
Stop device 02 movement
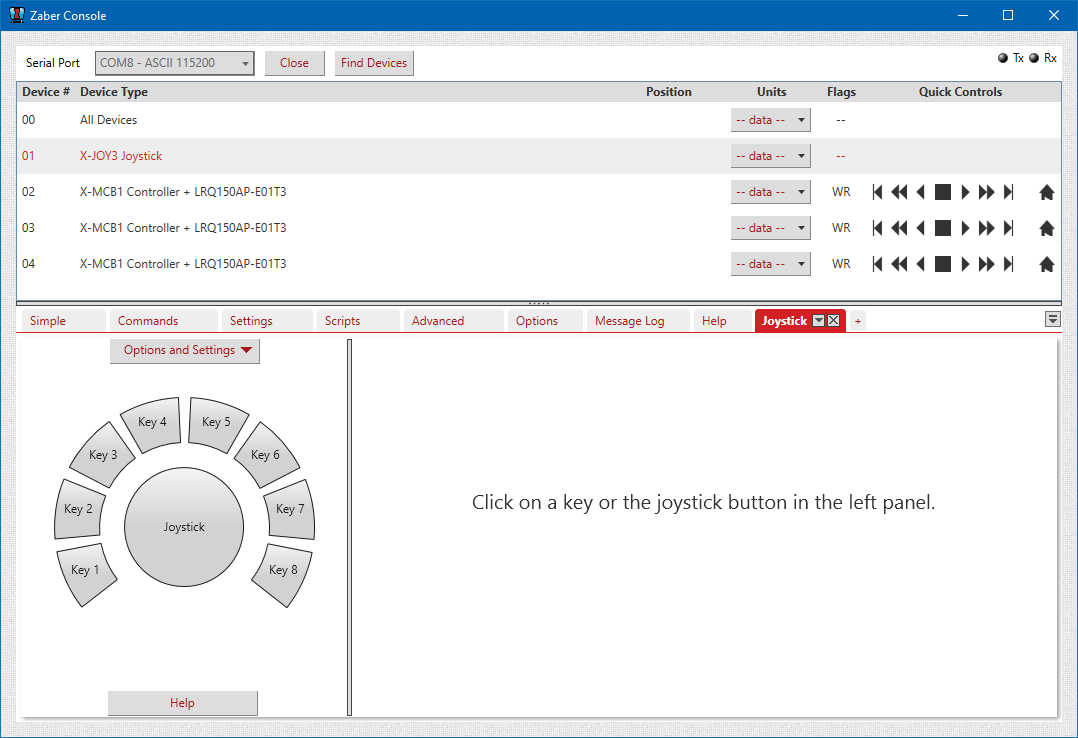click(943, 192)
